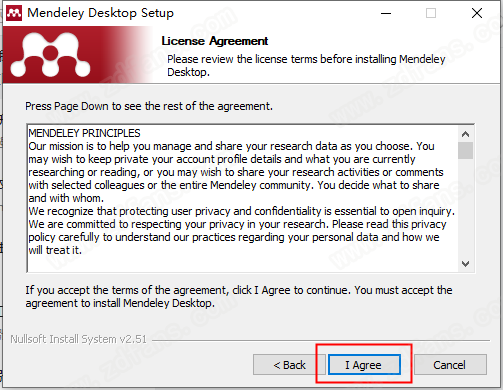The width and height of the screenshot is (503, 390).
Task: Minimize the Mendeley Desktop Setup window
Action: point(386,13)
